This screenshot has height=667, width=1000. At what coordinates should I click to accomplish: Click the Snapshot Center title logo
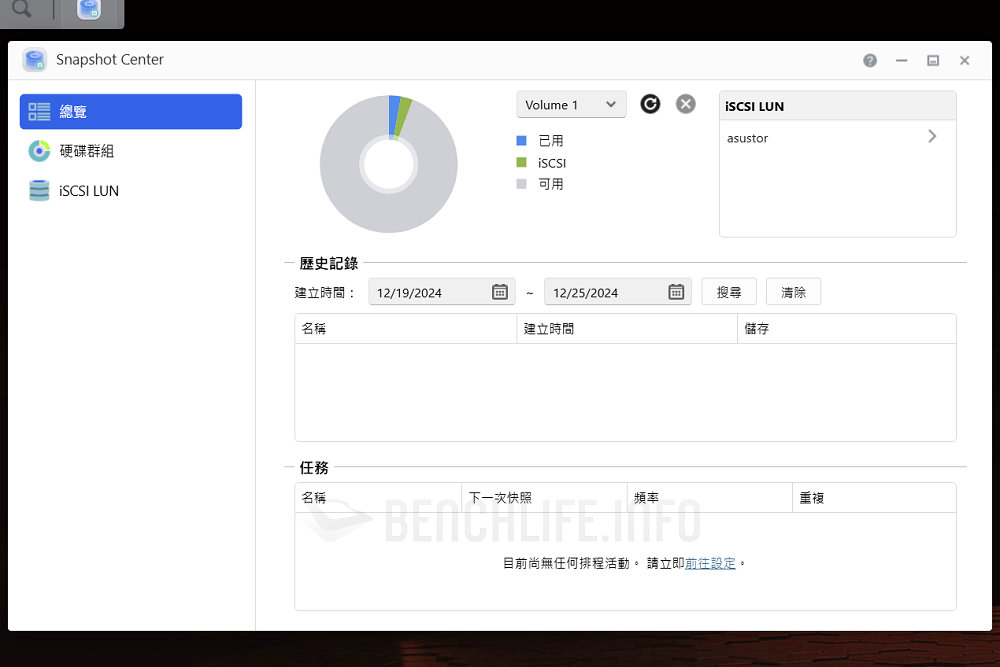(35, 60)
